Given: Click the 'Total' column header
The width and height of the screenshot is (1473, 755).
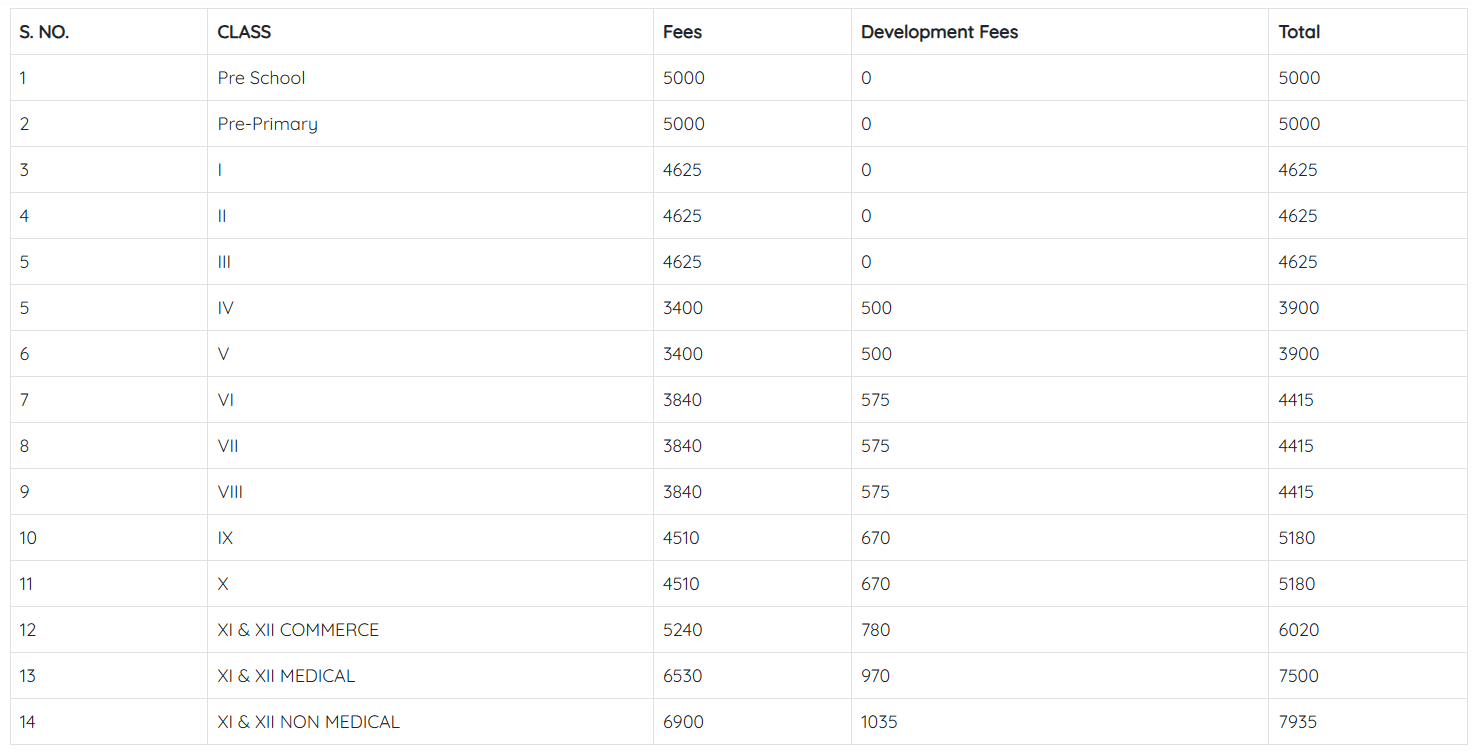Looking at the screenshot, I should pos(1299,32).
